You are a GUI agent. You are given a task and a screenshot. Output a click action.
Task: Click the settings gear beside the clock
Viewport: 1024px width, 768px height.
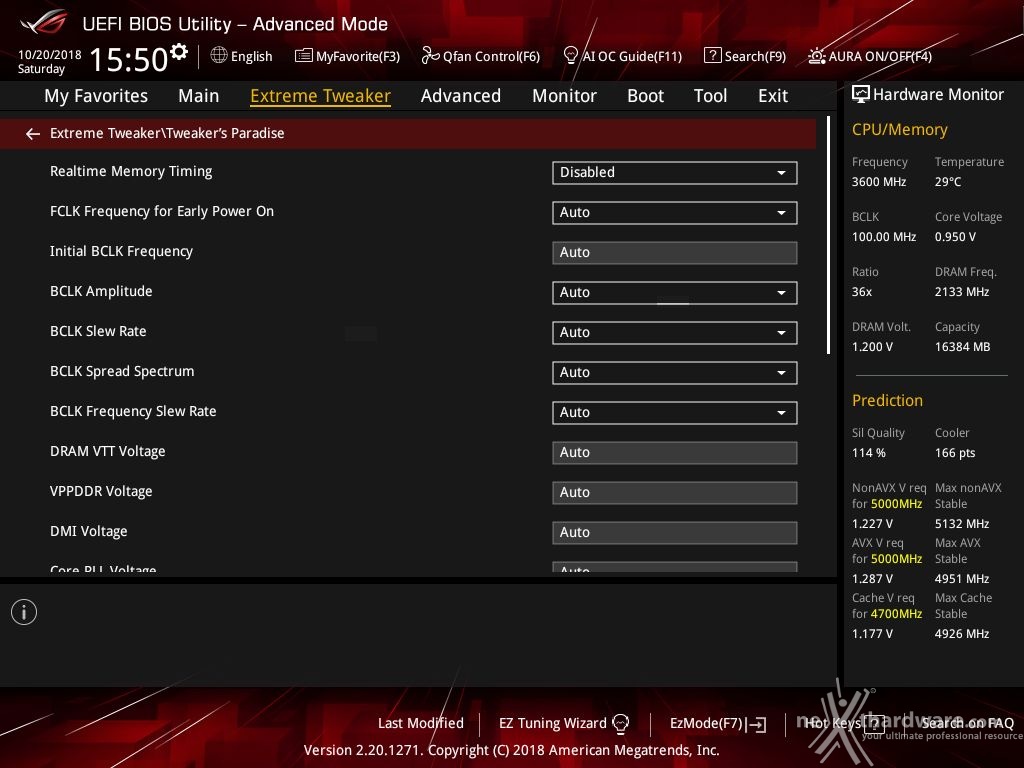179,51
